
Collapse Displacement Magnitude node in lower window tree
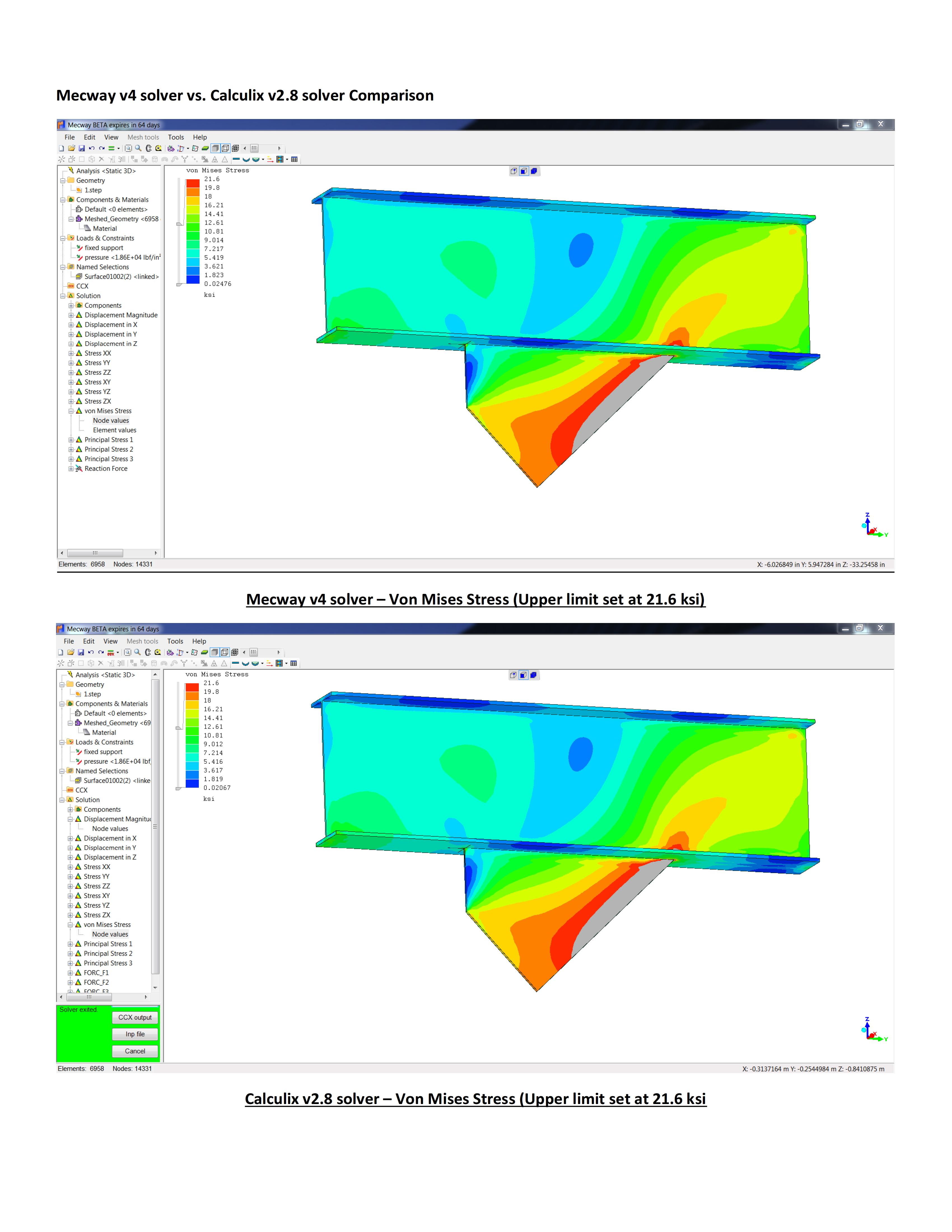(71, 819)
